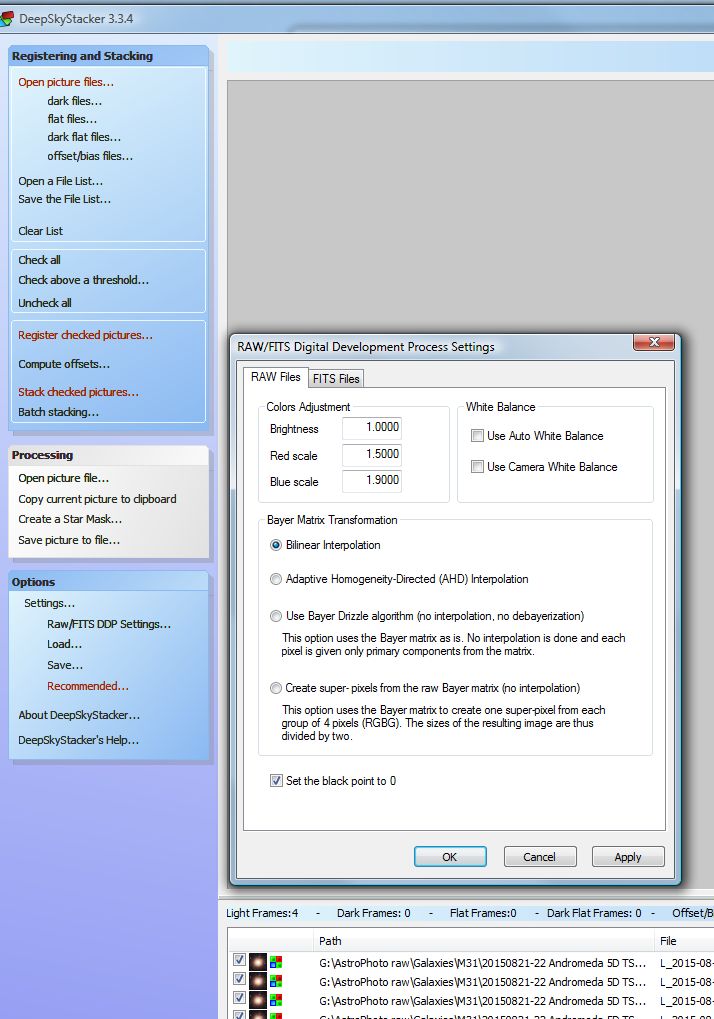714x1019 pixels.
Task: Click the Red scale value field
Action: (x=372, y=454)
